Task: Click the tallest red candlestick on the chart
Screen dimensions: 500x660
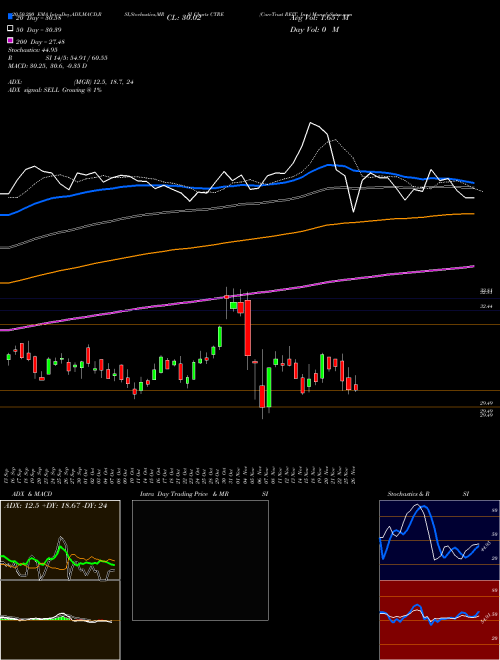Action: [x=248, y=328]
